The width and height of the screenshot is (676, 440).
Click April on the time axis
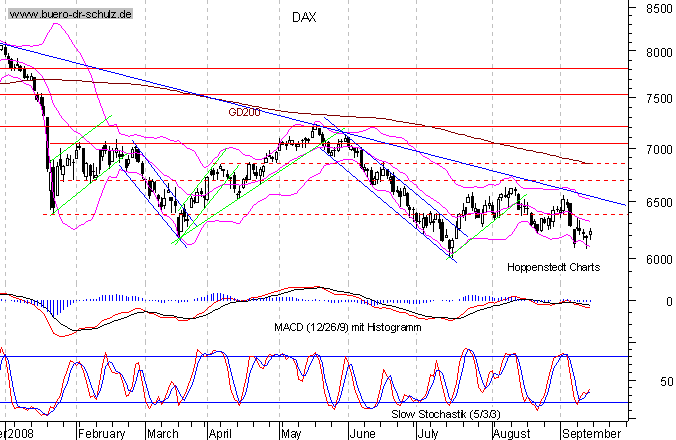click(220, 434)
